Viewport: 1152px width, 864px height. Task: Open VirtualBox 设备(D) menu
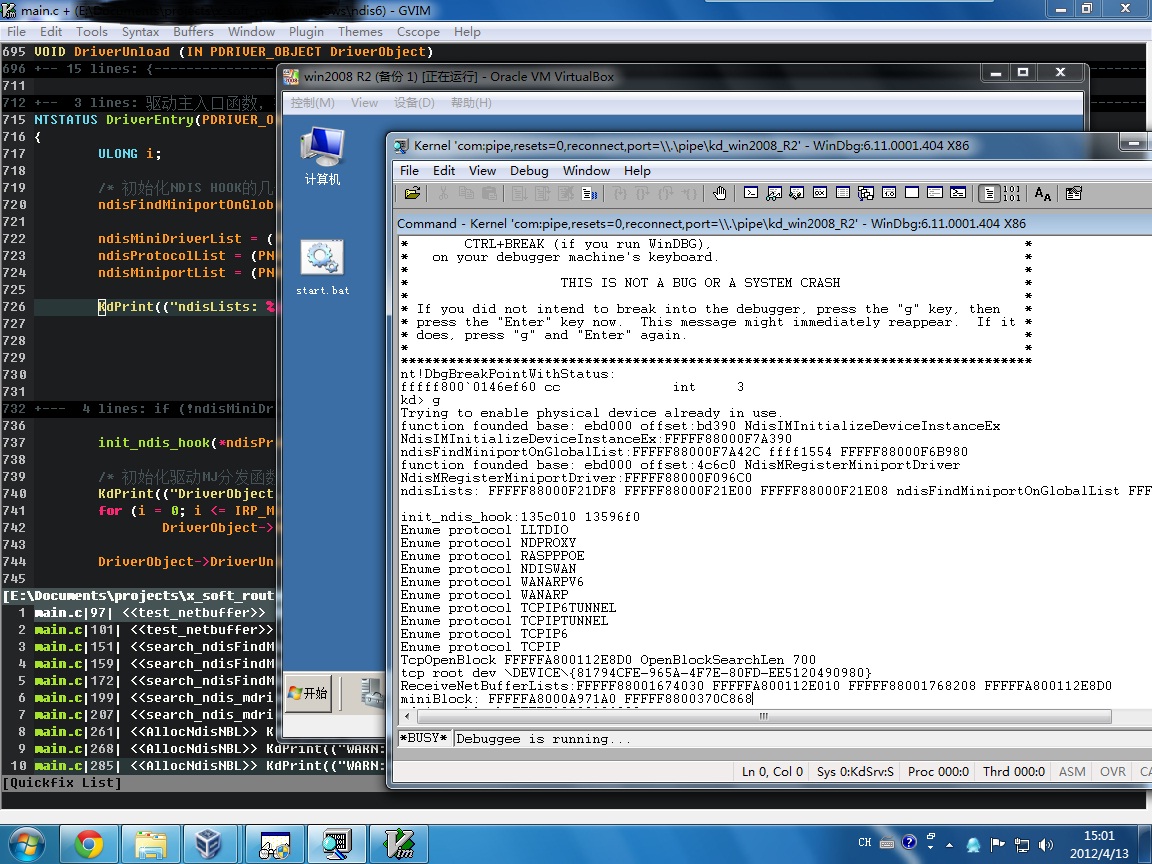[x=414, y=103]
